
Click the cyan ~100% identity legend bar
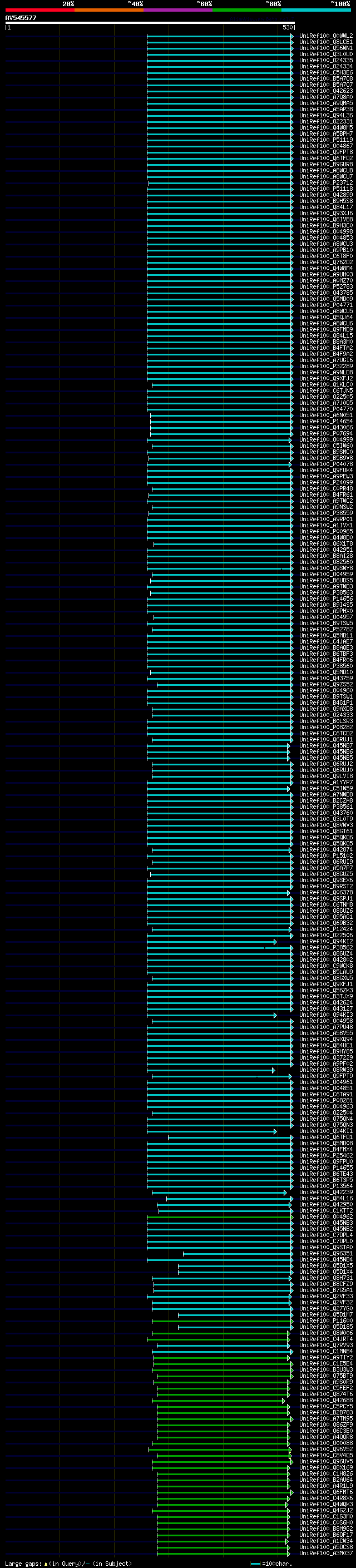tap(316, 10)
